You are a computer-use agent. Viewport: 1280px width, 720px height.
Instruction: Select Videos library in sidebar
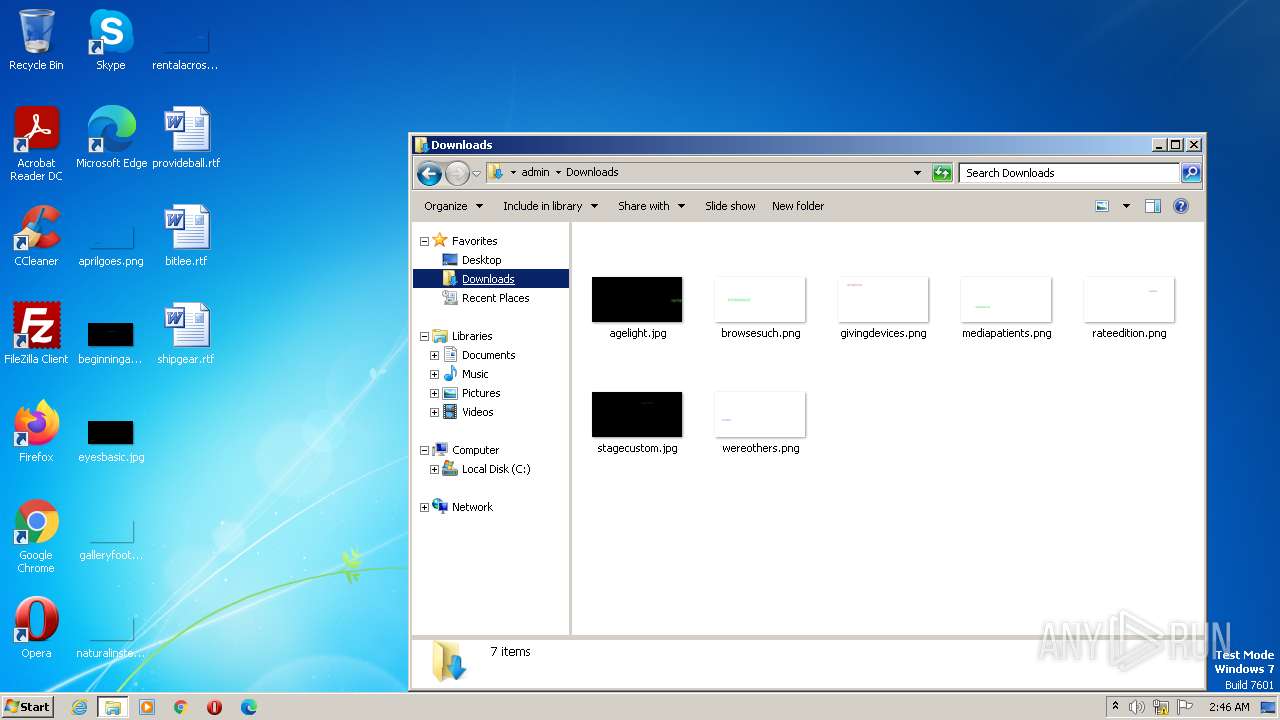pos(477,412)
